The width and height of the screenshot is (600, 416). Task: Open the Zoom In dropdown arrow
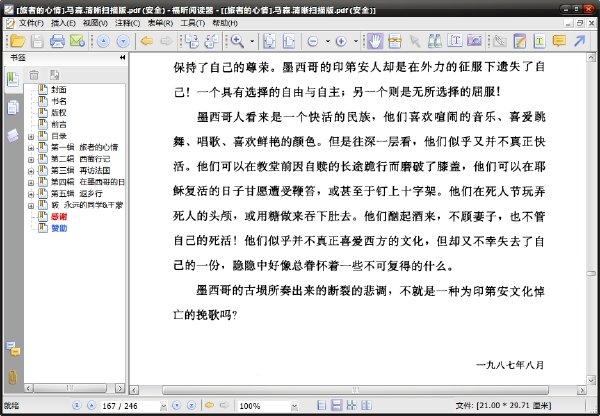pos(355,41)
